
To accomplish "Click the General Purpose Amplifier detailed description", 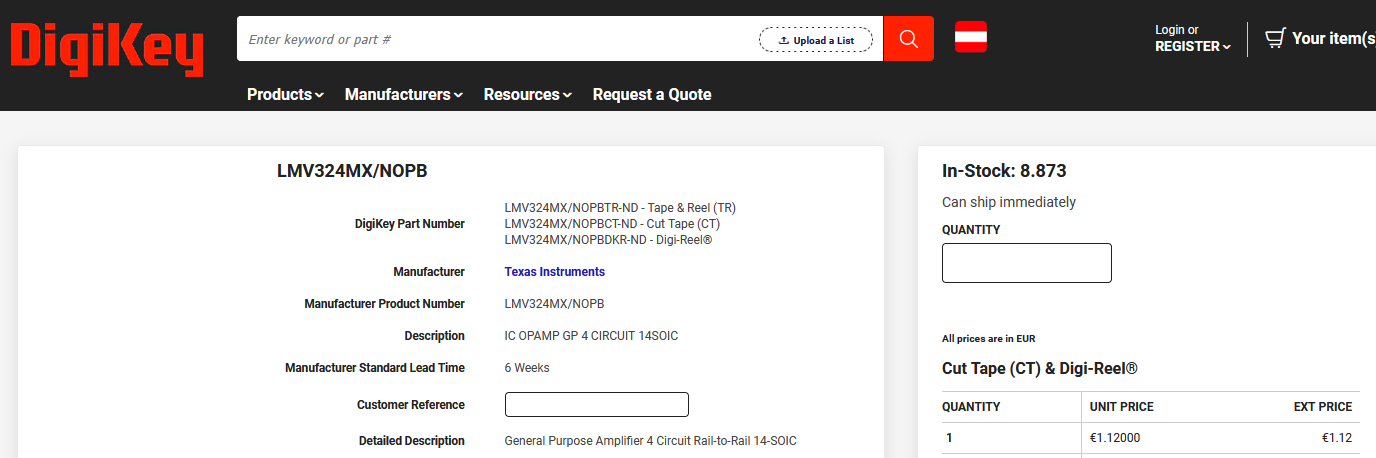I will pyautogui.click(x=651, y=441).
